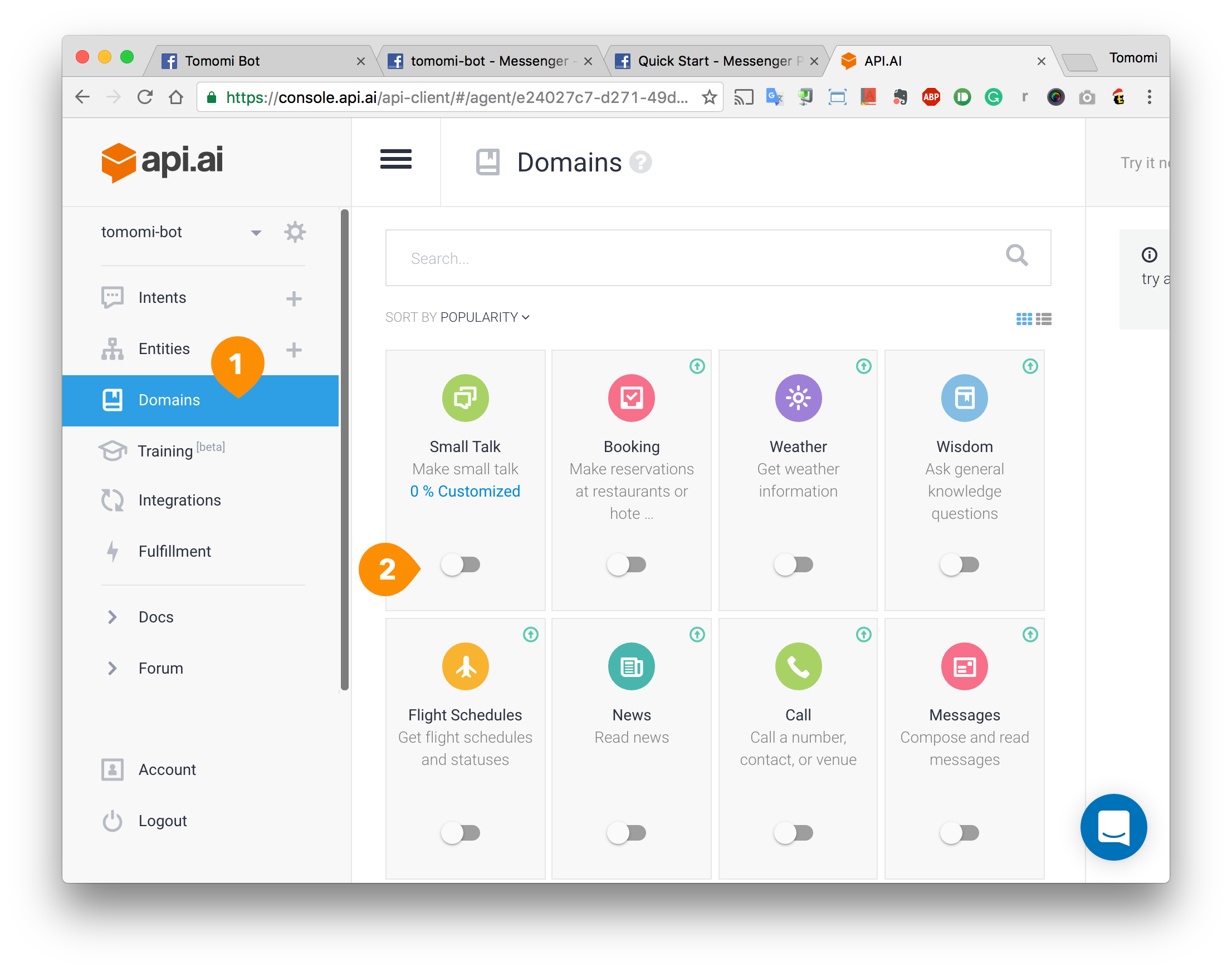Click the Call domain icon
The width and height of the screenshot is (1232, 972).
click(x=797, y=665)
